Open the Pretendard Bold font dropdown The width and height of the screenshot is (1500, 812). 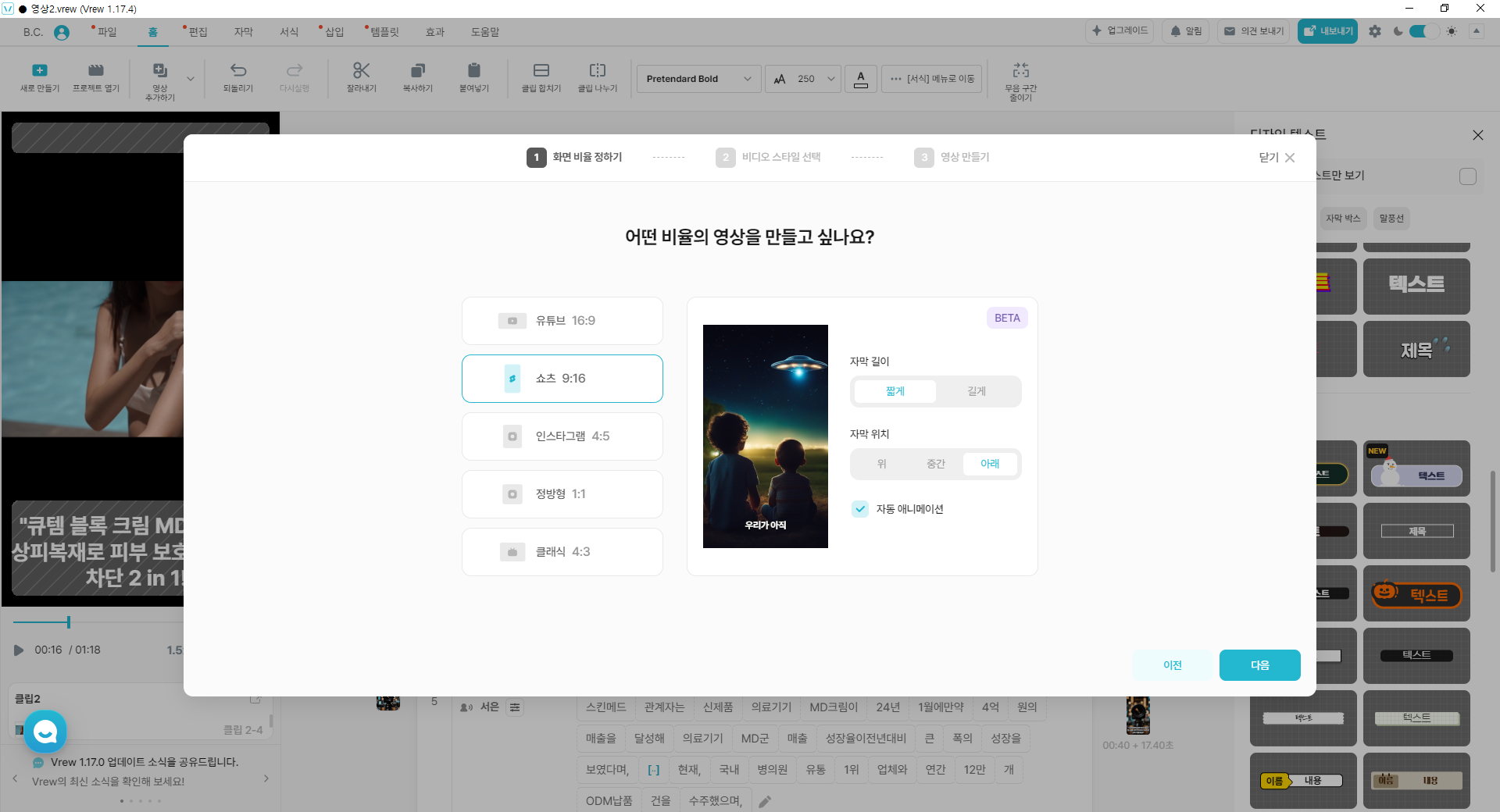tap(699, 79)
